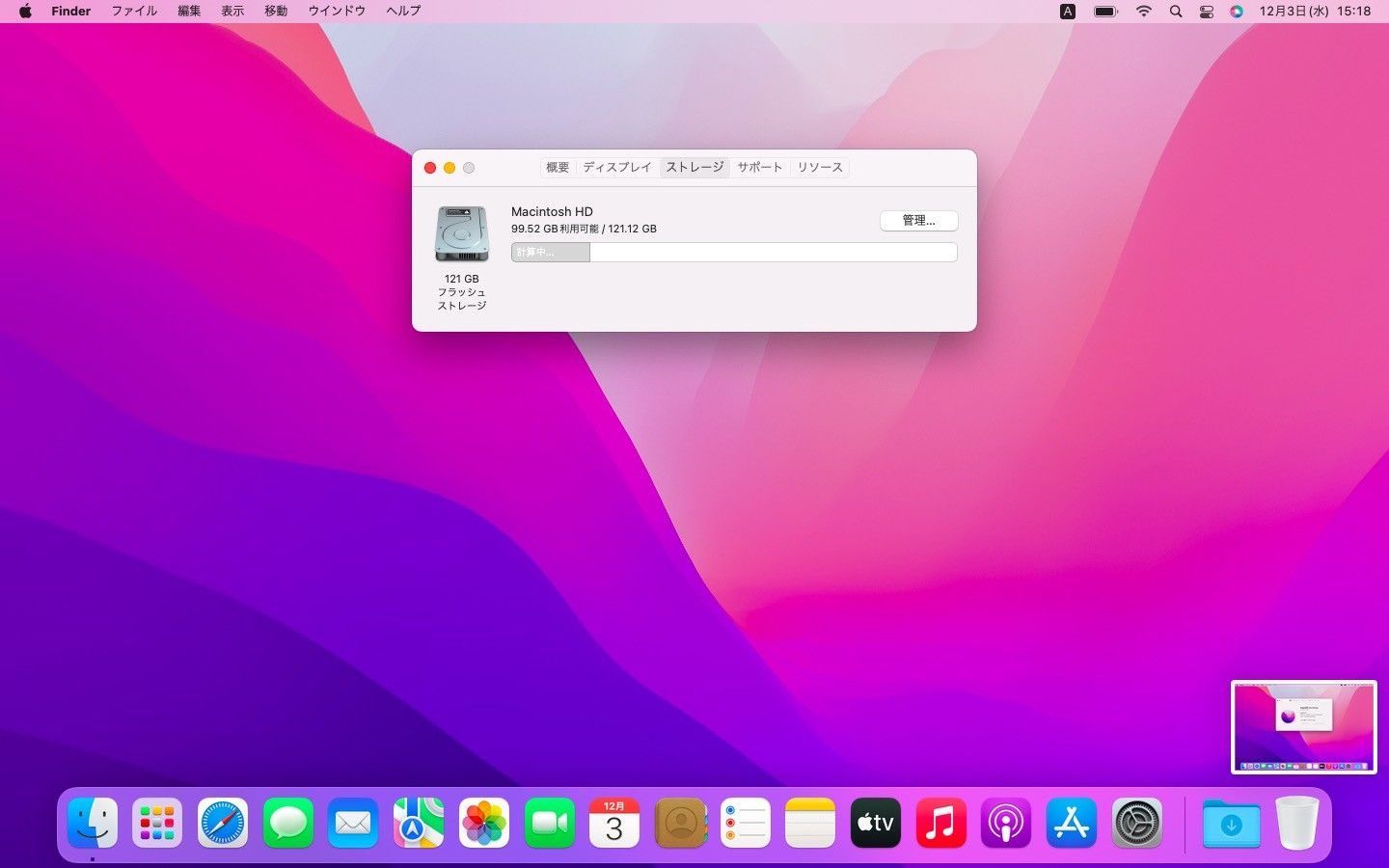Select the ディスプレイ tab

coord(616,167)
